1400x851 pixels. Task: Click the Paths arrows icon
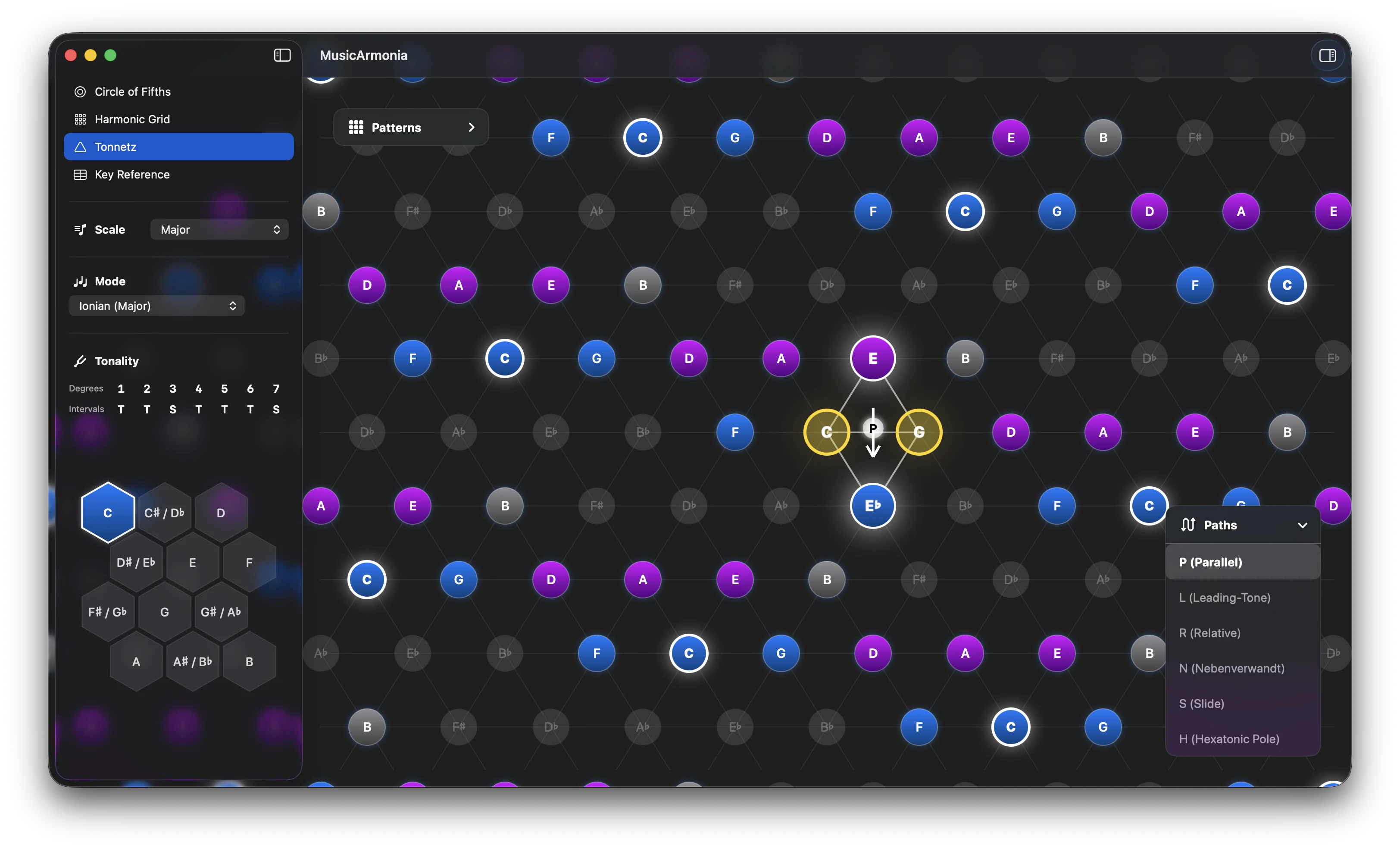(1187, 524)
